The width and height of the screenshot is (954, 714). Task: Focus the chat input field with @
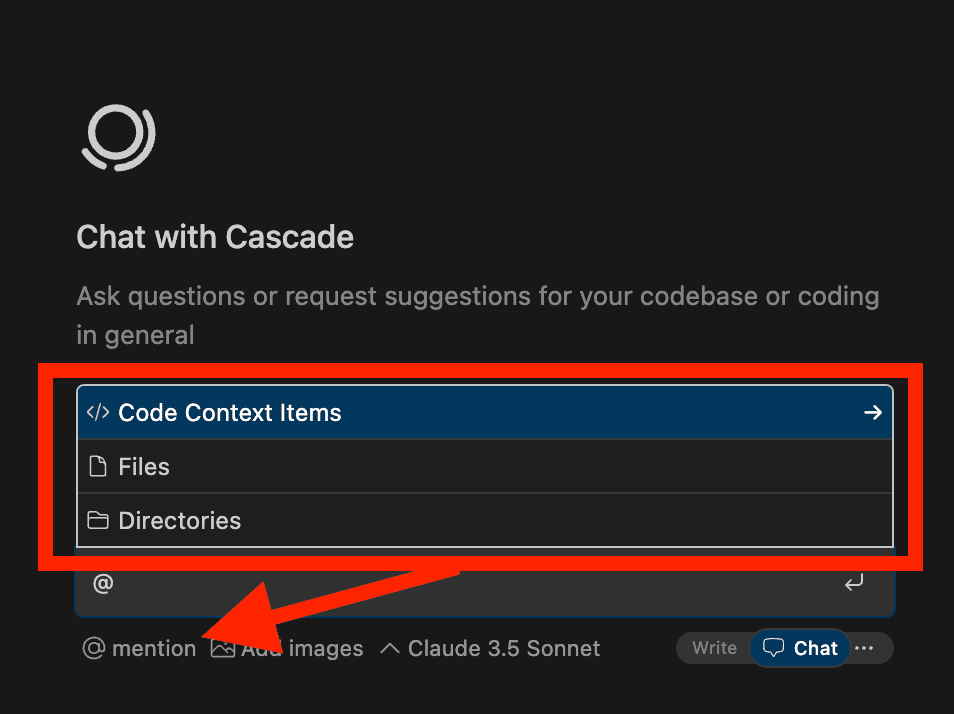450,584
